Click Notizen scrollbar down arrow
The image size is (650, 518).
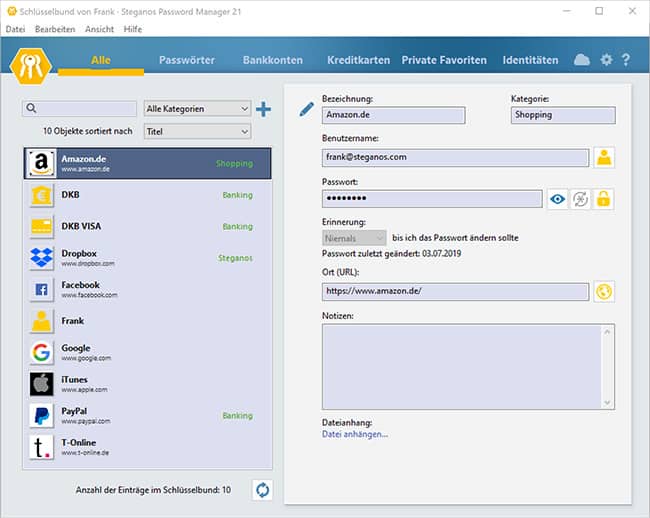click(x=607, y=402)
